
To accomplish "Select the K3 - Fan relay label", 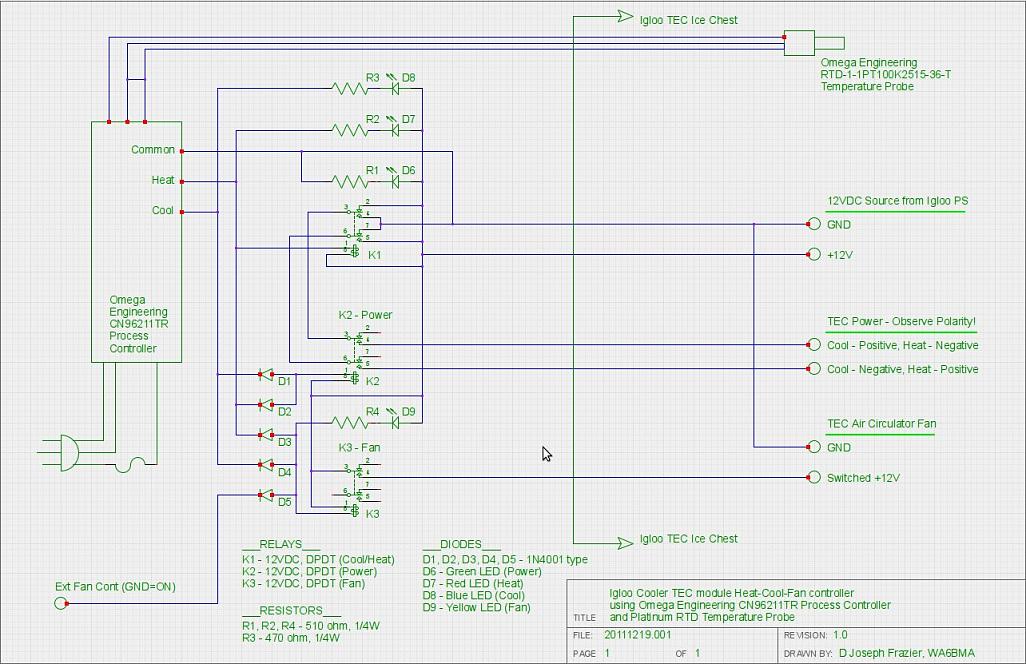I will pyautogui.click(x=359, y=448).
